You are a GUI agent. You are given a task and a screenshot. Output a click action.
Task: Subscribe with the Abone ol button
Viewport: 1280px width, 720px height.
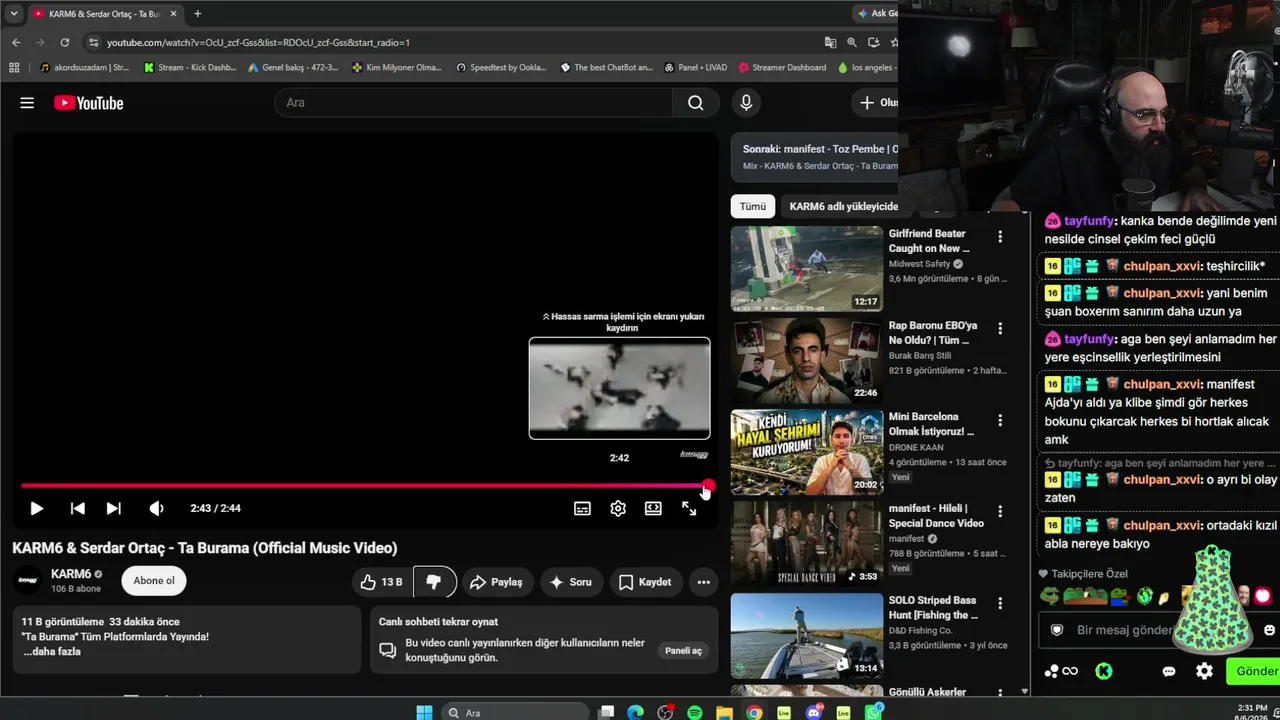pos(154,581)
